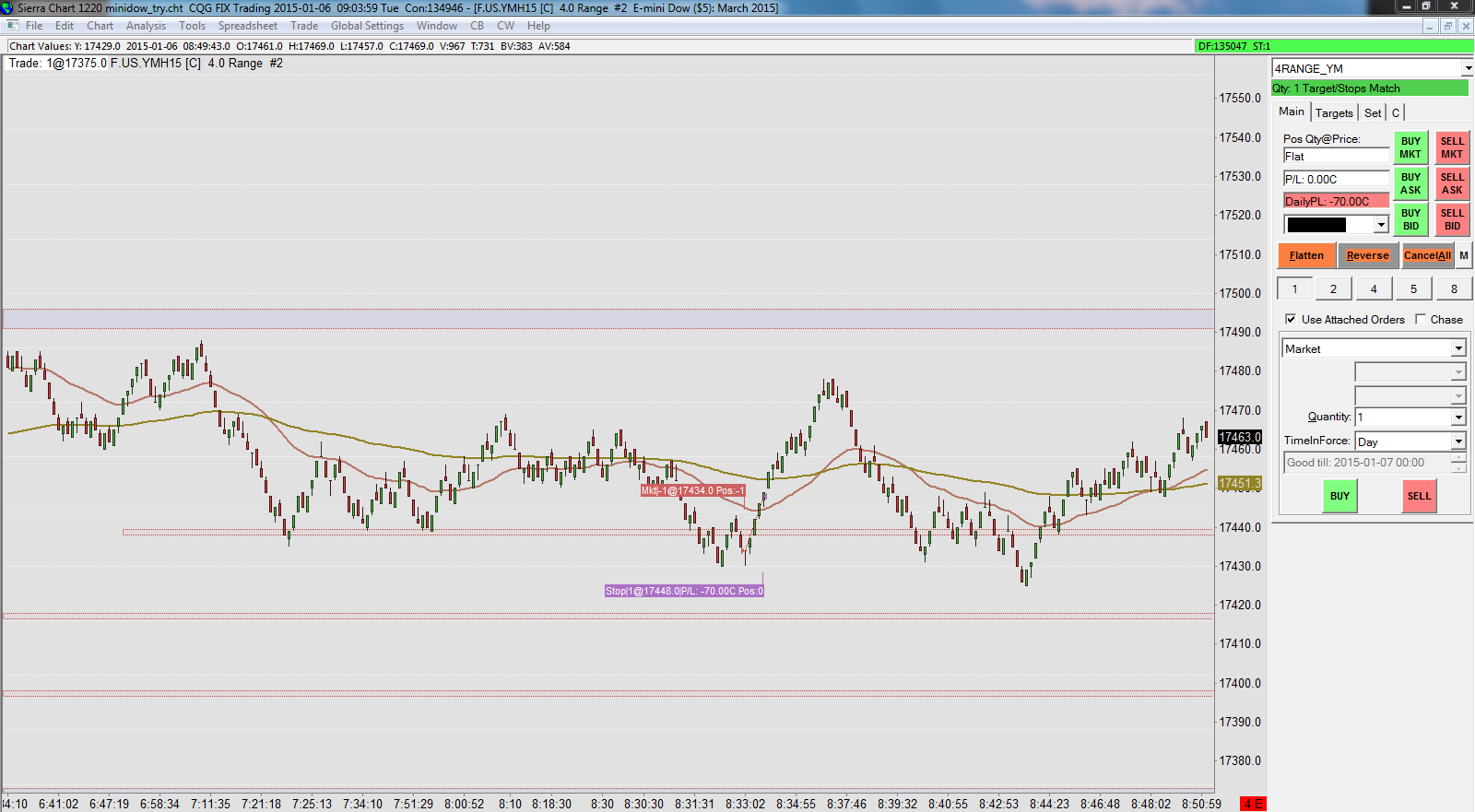The width and height of the screenshot is (1475, 812).
Task: Switch to the Set tab
Action: tap(1373, 112)
